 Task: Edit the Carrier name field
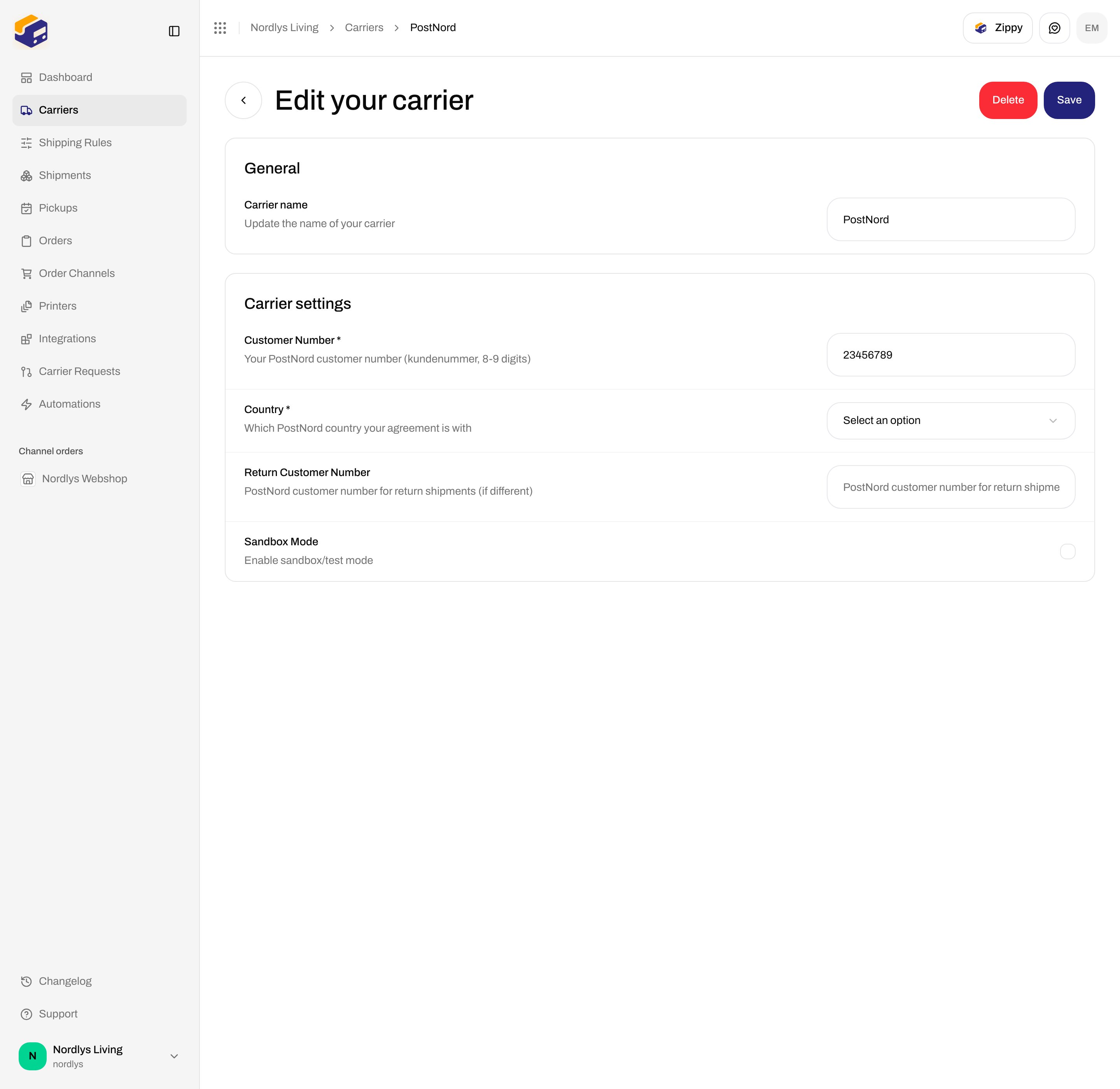click(951, 220)
